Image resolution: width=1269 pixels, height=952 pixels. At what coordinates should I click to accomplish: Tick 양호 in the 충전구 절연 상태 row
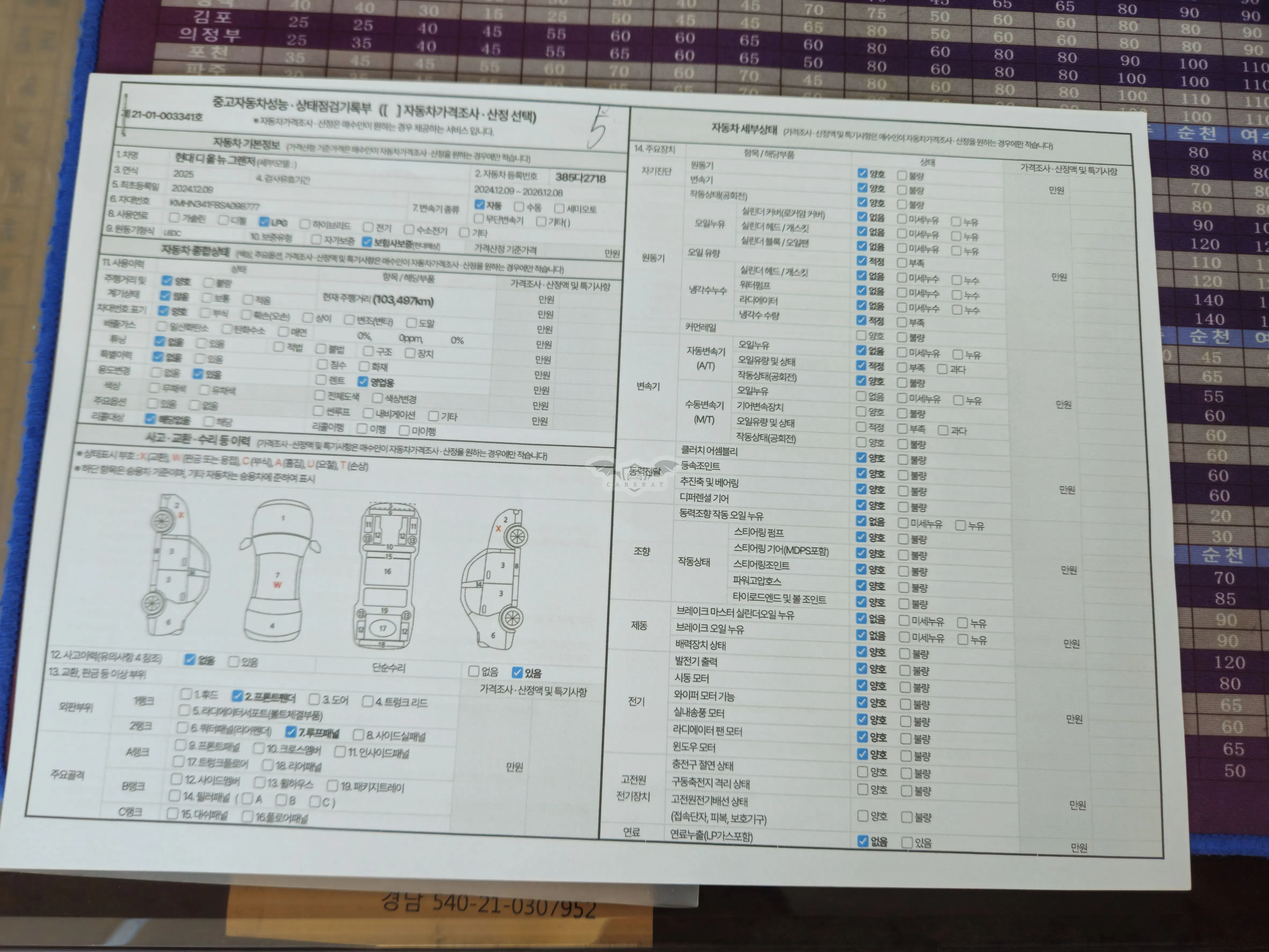tap(862, 771)
